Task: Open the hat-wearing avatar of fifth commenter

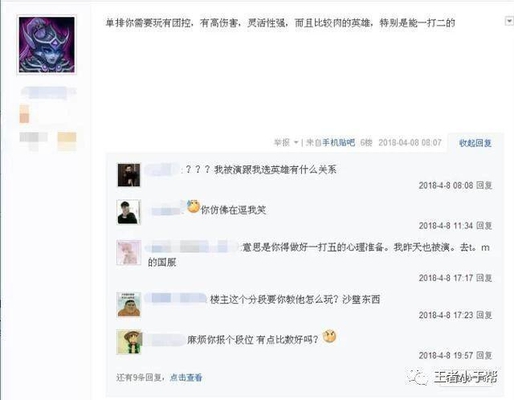Action: point(129,342)
